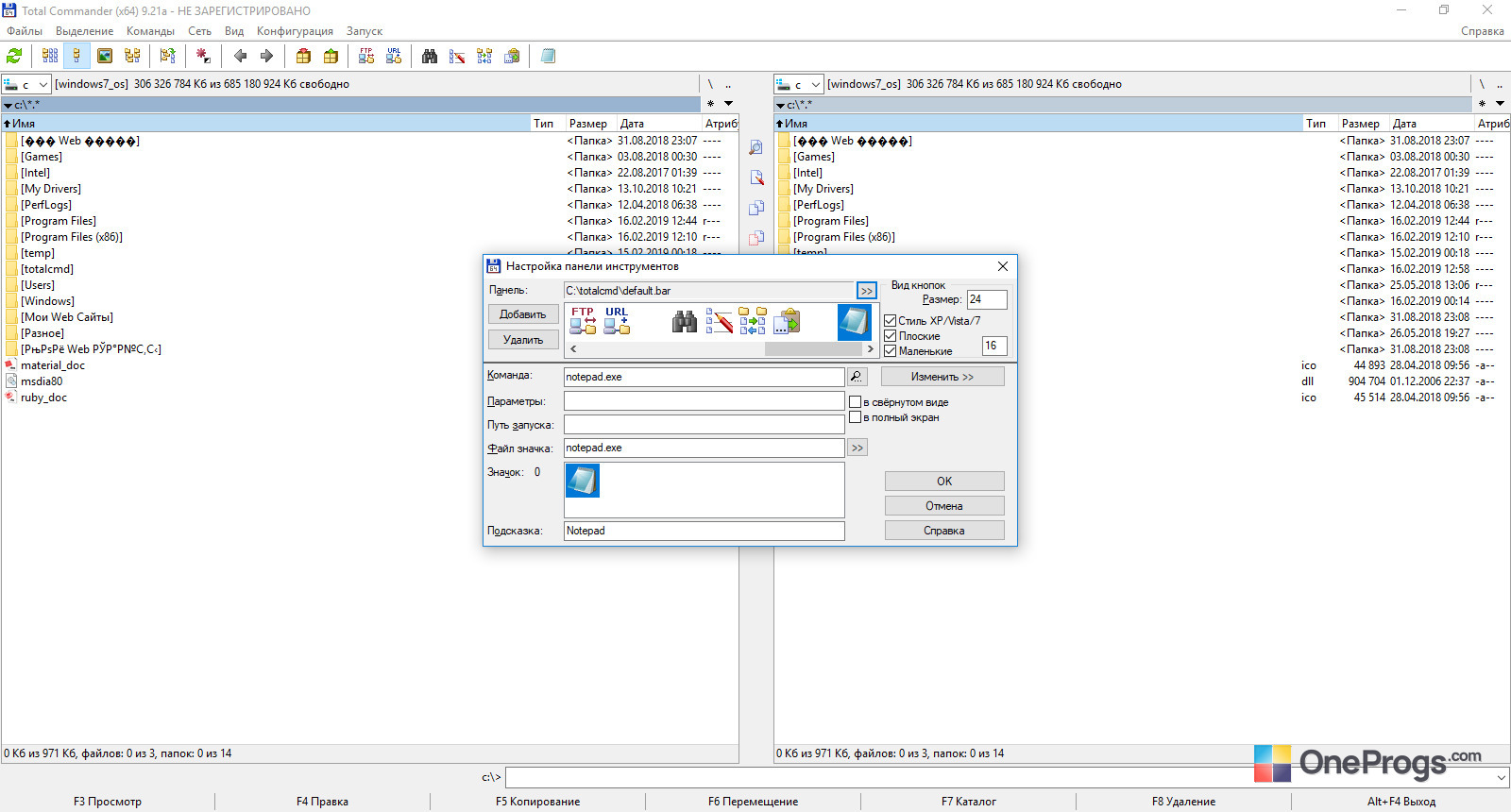Image resolution: width=1511 pixels, height=812 pixels.
Task: Click the Подсказка input field
Action: tap(705, 531)
